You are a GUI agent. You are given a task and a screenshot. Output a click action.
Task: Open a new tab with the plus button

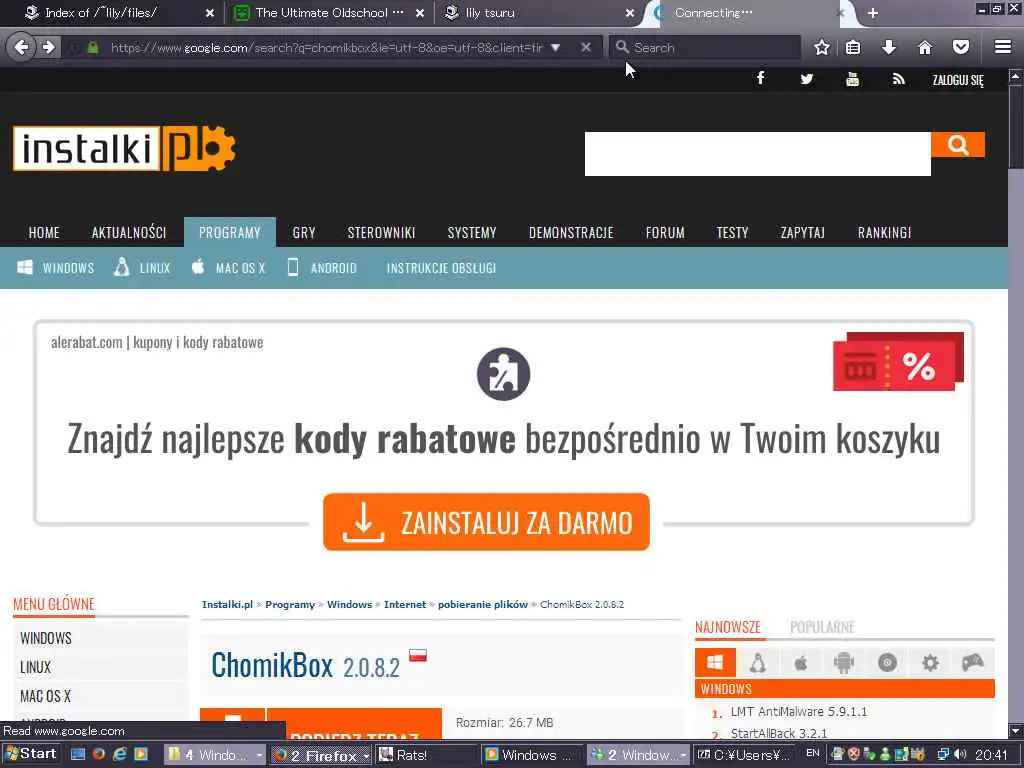click(x=872, y=13)
